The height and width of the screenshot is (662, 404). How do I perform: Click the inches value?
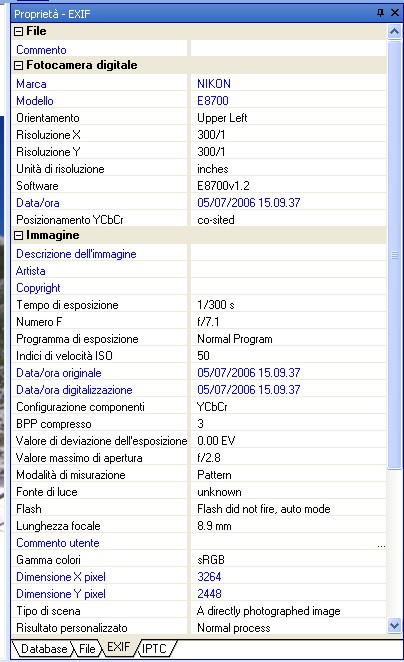coord(213,169)
